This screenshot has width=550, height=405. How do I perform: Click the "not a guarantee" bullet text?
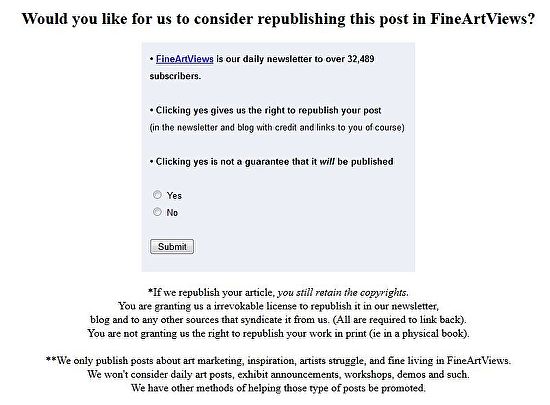point(271,162)
